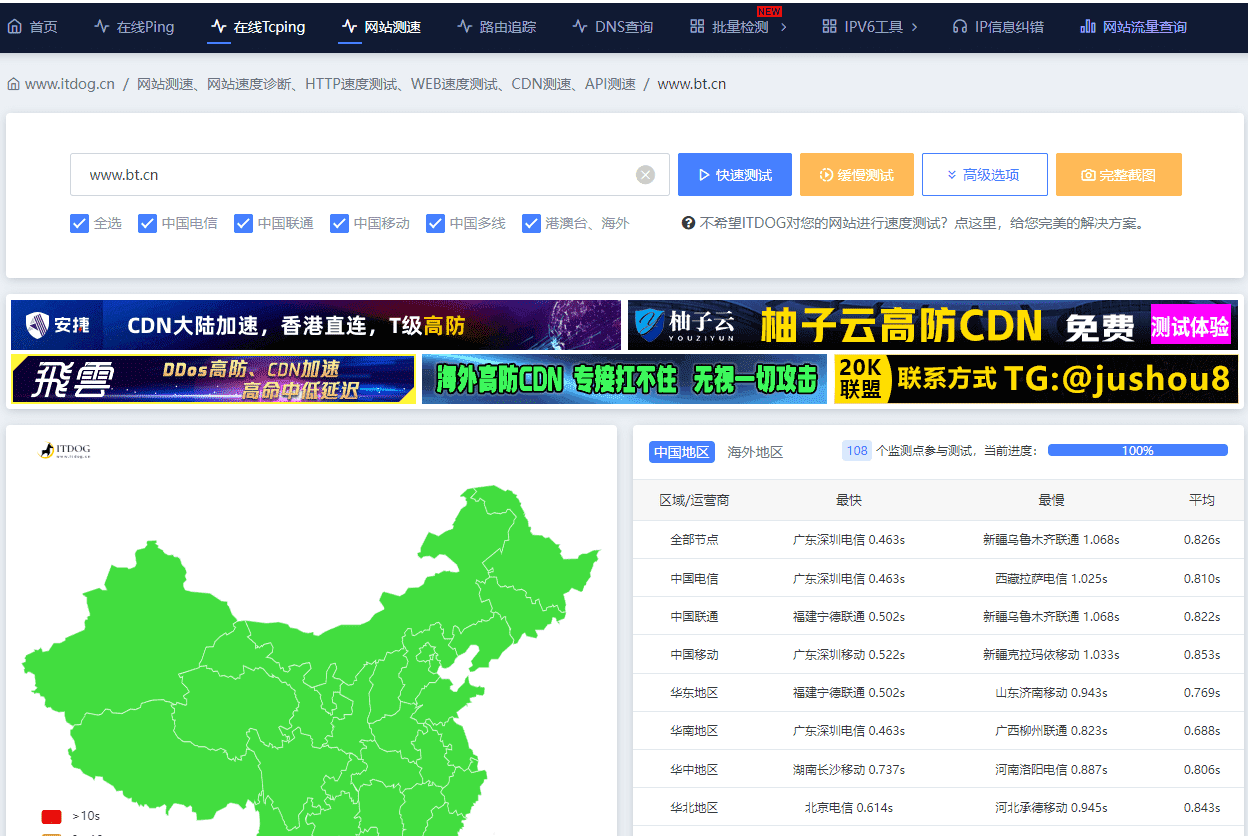This screenshot has height=836, width=1248.
Task: Open the 海外高防CDN banner ad
Action: tap(624, 379)
